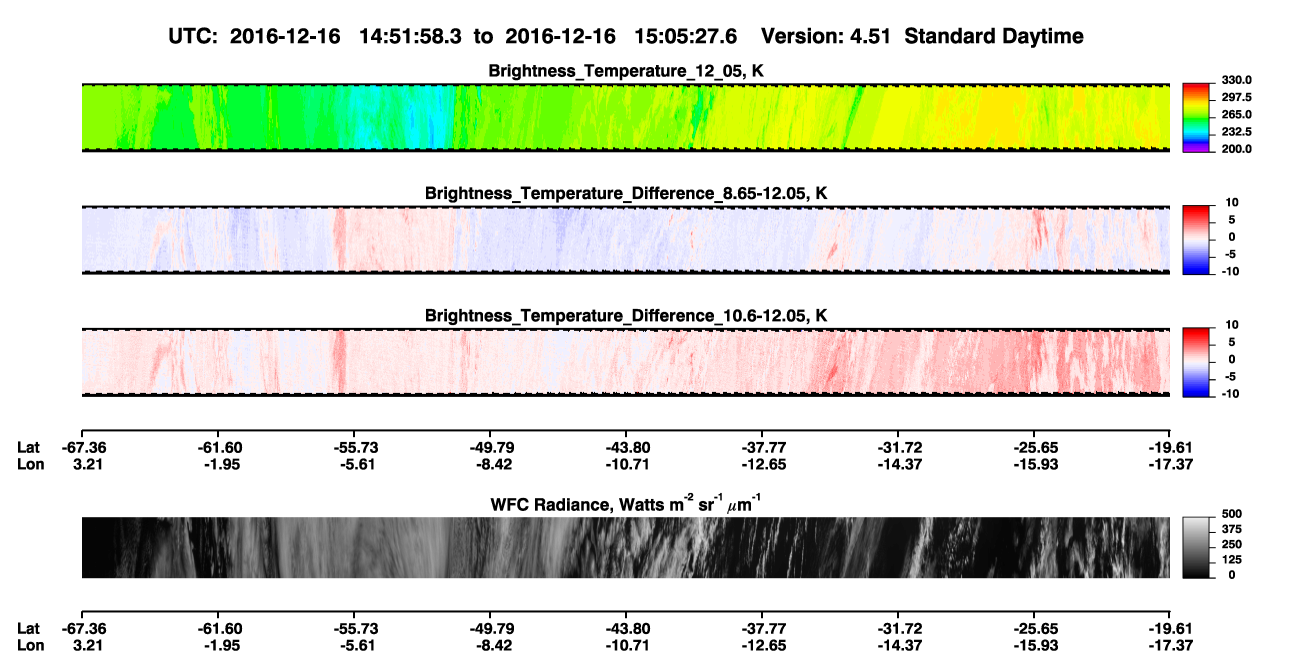The image size is (1300, 667).
Task: Click latitude '-19.61' on axis below WFC Radiance
Action: pyautogui.click(x=1171, y=628)
